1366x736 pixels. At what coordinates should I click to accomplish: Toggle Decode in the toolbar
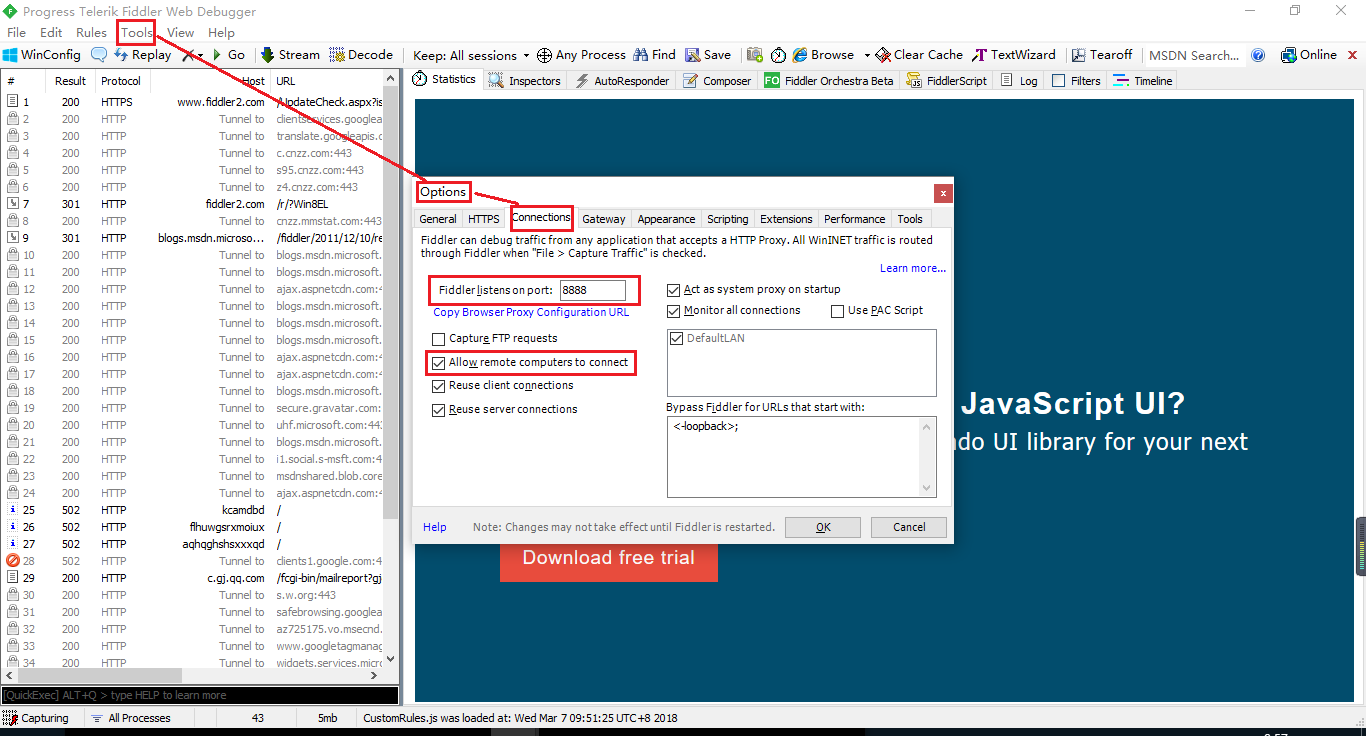(x=361, y=55)
